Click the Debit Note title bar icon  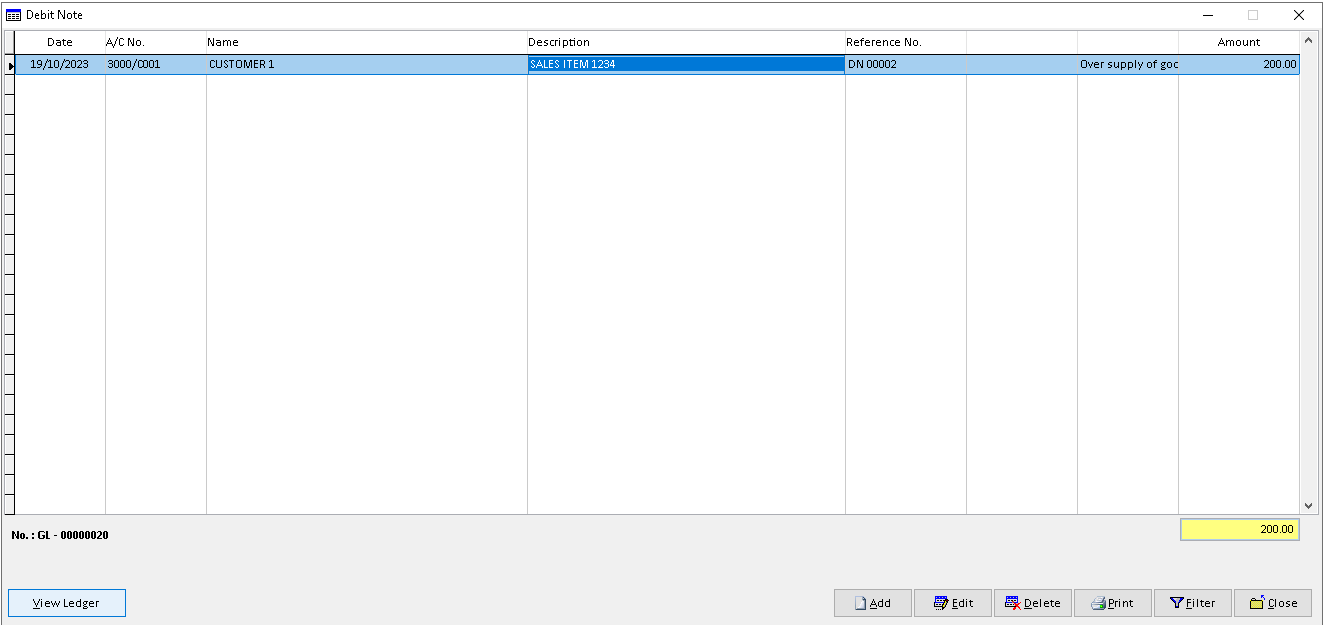click(15, 14)
